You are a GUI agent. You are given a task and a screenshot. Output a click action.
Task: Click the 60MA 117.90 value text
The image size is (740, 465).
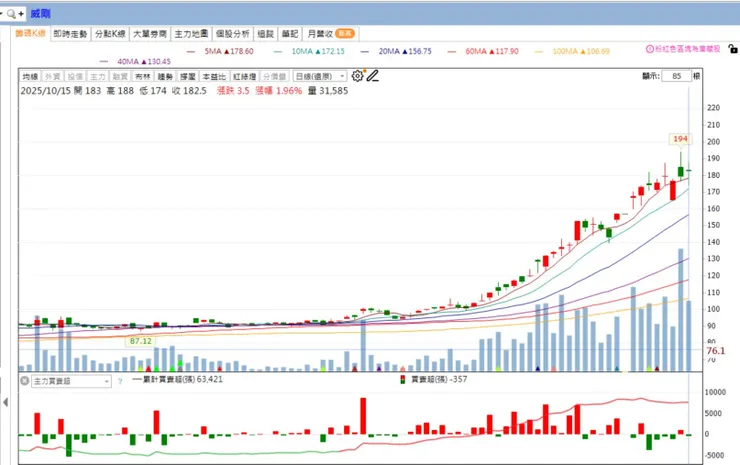(492, 51)
